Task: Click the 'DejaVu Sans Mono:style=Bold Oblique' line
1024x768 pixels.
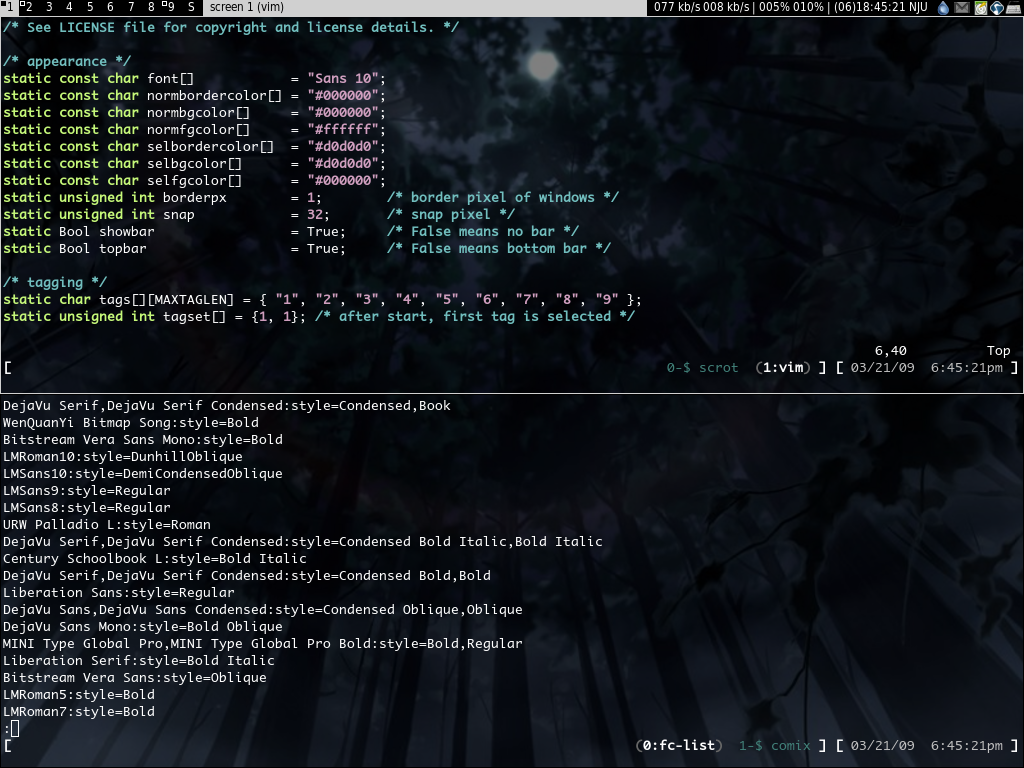Action: [143, 626]
